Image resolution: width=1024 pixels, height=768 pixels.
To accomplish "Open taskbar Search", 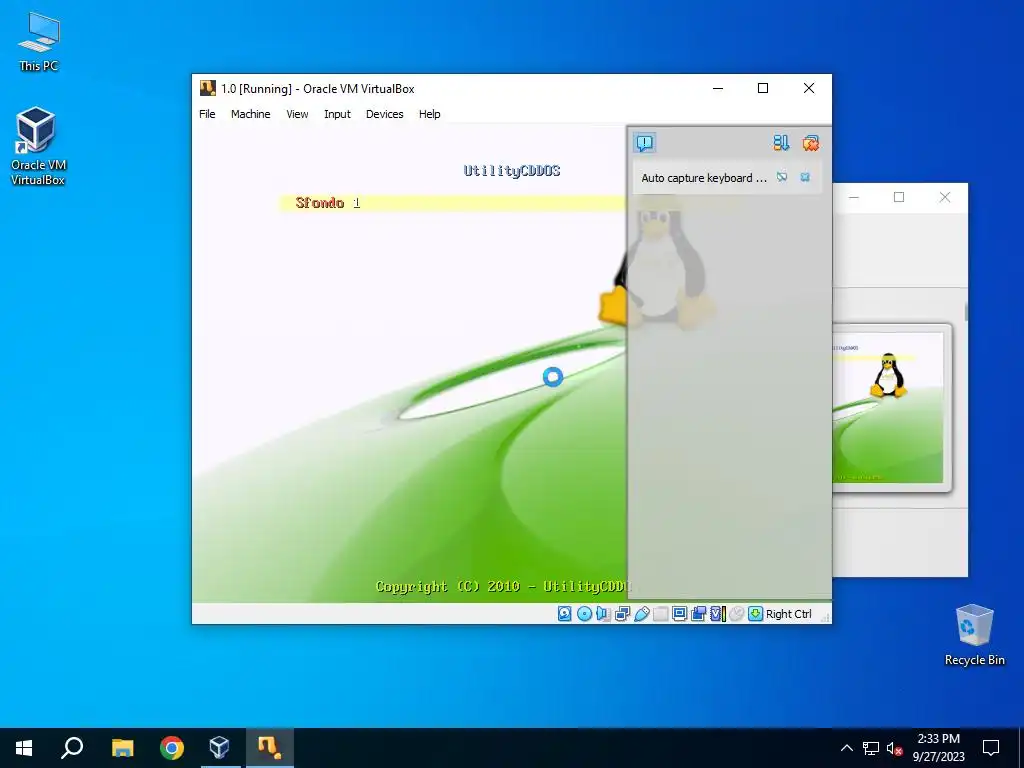I will pos(72,748).
